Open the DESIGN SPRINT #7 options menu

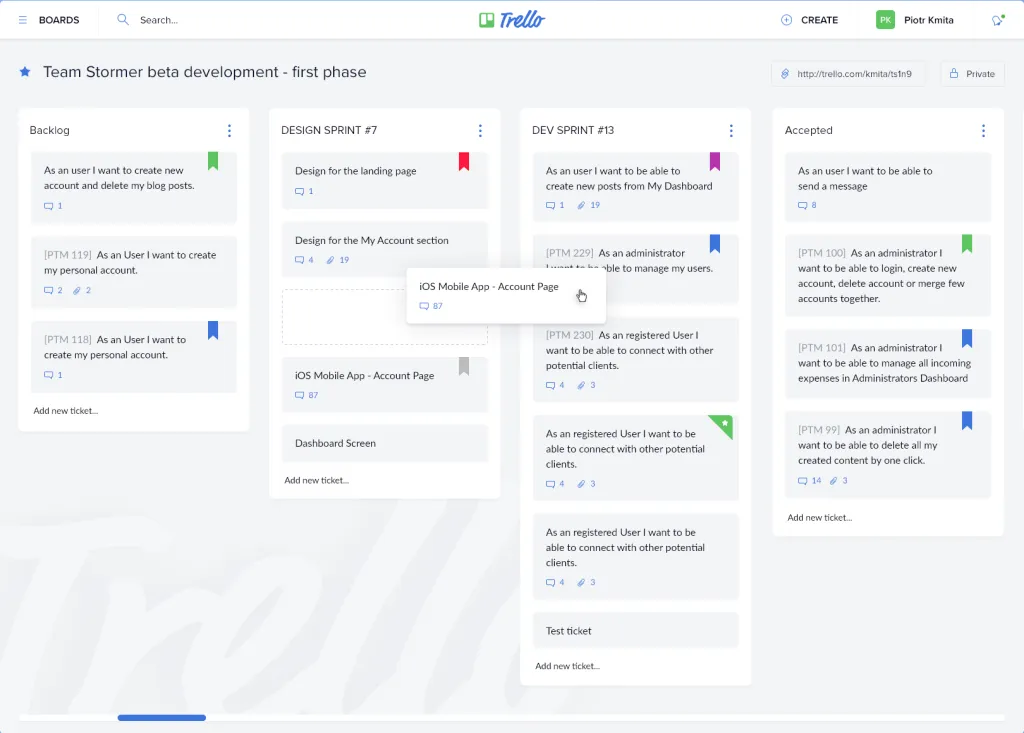480,130
